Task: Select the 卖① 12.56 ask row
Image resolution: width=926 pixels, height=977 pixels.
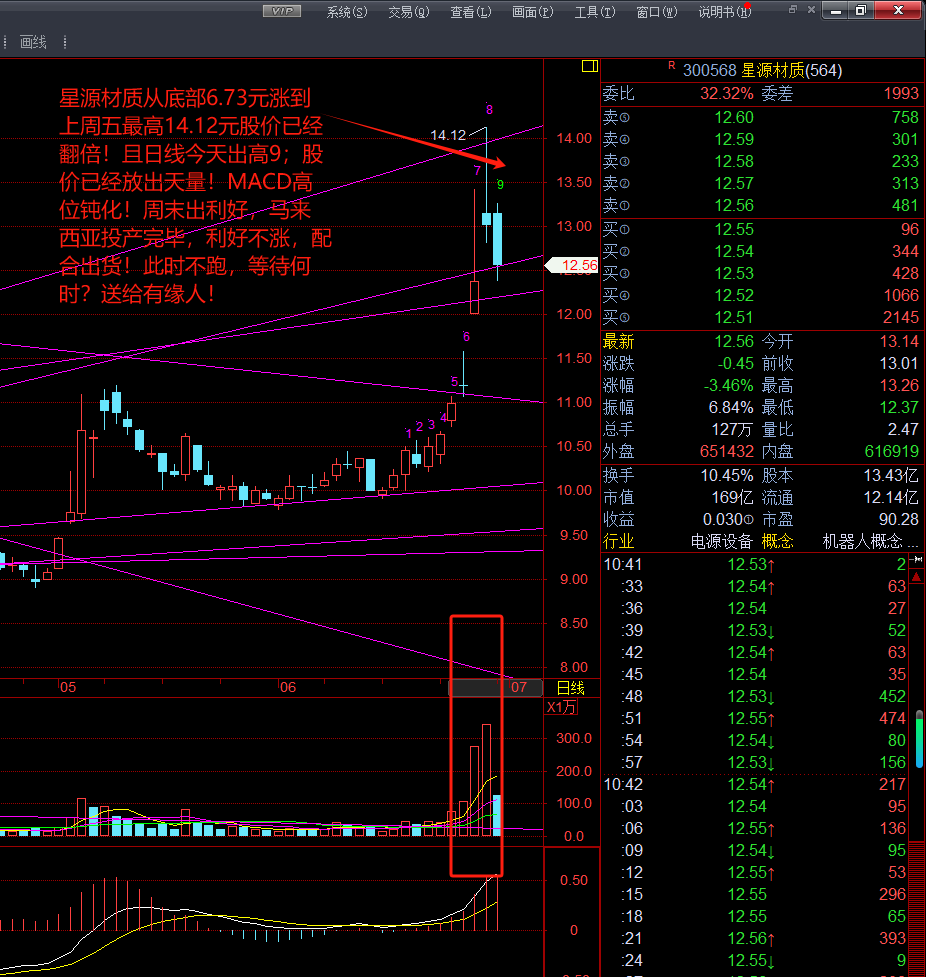Action: (761, 205)
